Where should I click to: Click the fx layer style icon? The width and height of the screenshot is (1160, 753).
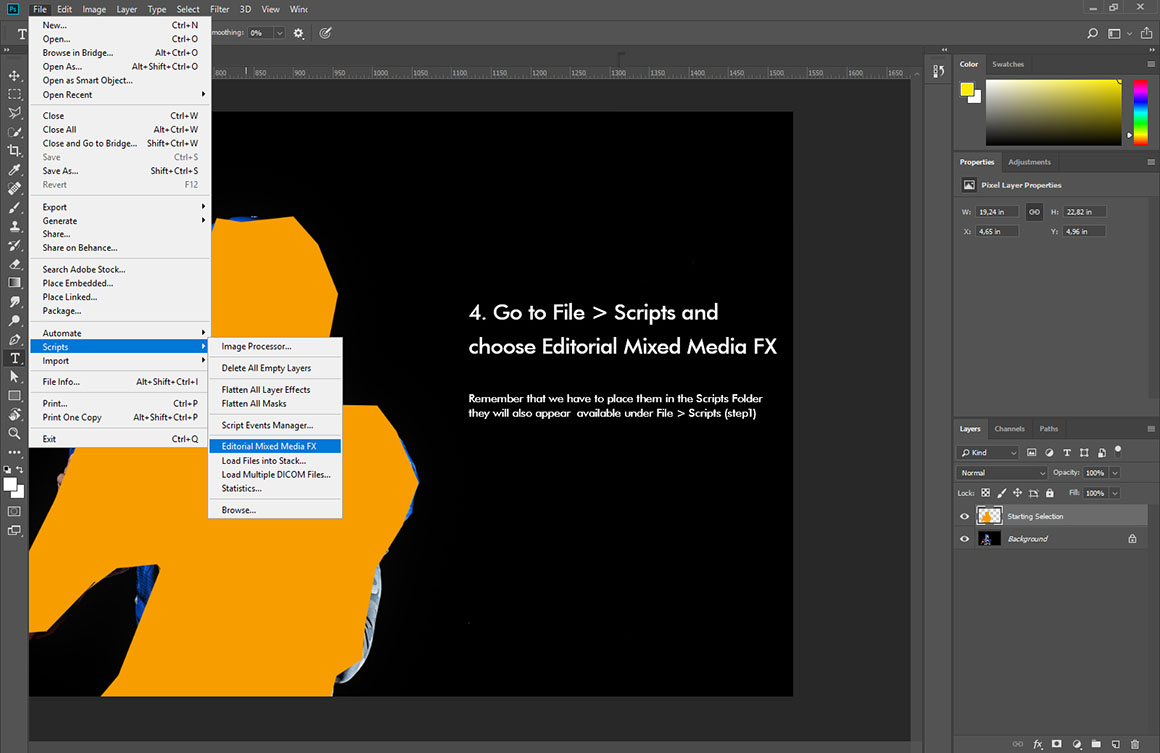pyautogui.click(x=1037, y=744)
